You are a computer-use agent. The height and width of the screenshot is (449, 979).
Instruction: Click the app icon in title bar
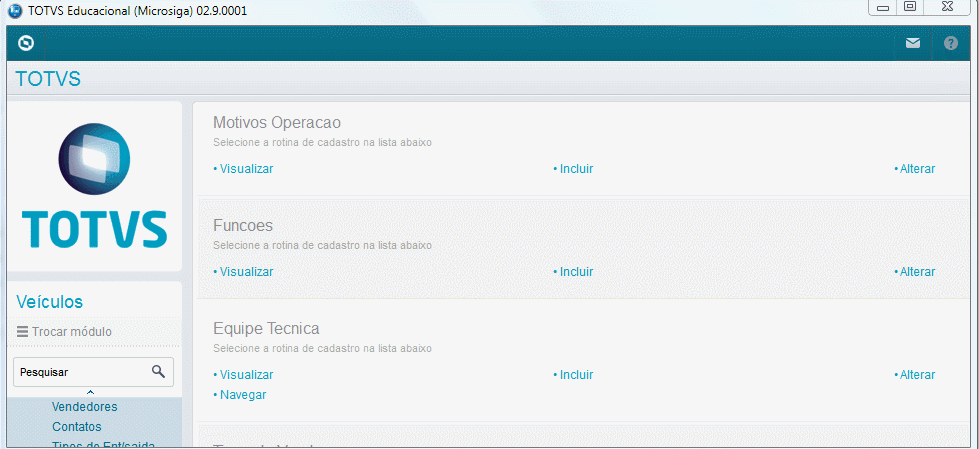13,11
